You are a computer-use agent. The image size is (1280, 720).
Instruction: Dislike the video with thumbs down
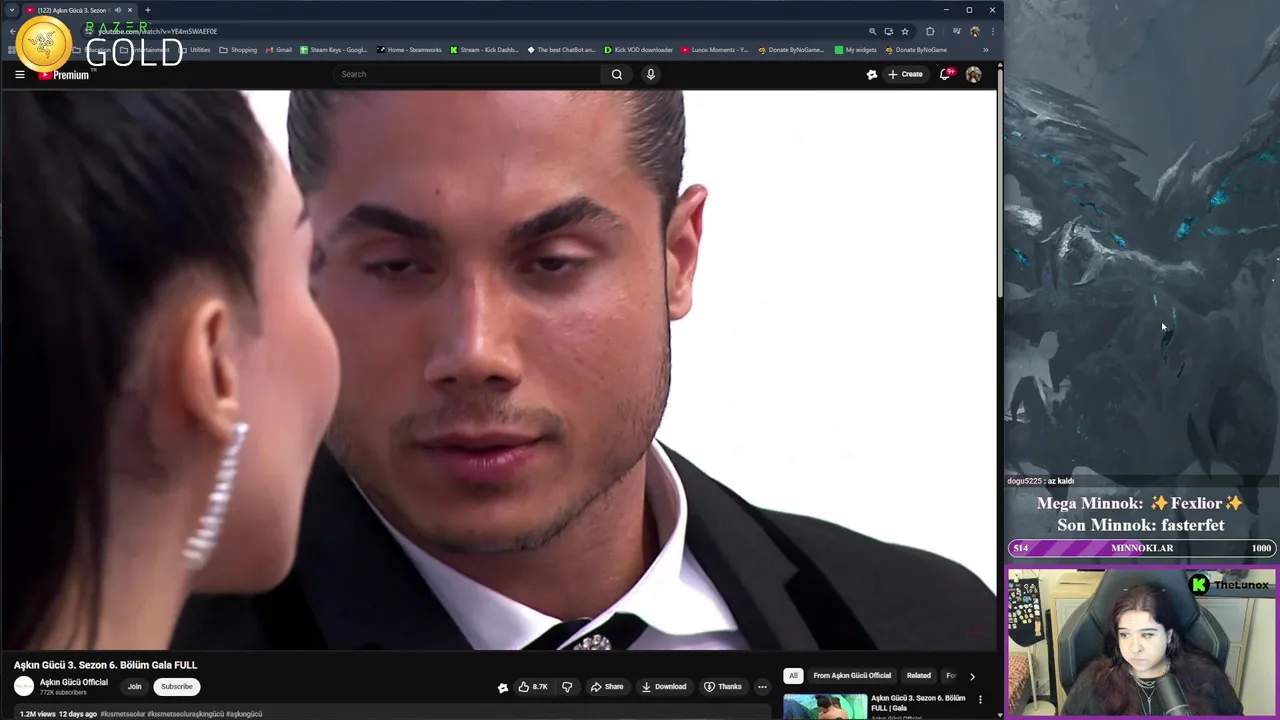(x=567, y=687)
